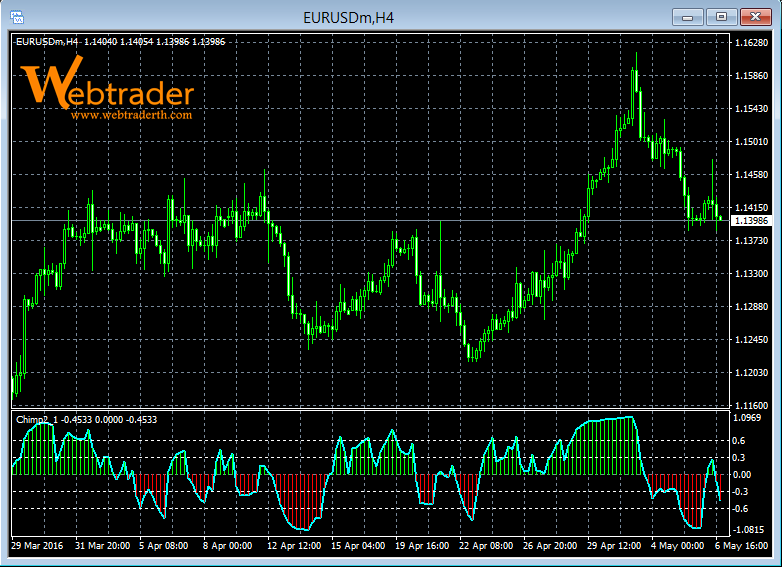
Task: Click the 1.13730 price scale value
Action: pos(752,240)
